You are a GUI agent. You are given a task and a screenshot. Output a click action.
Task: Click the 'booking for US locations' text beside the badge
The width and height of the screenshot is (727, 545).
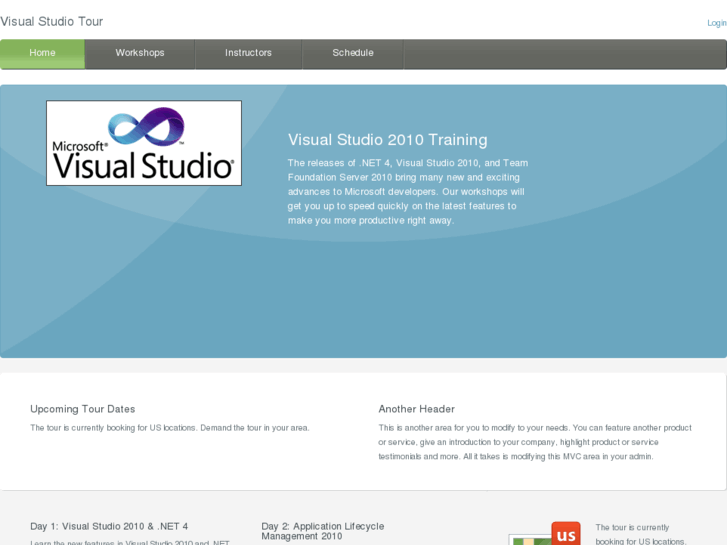coord(640,541)
